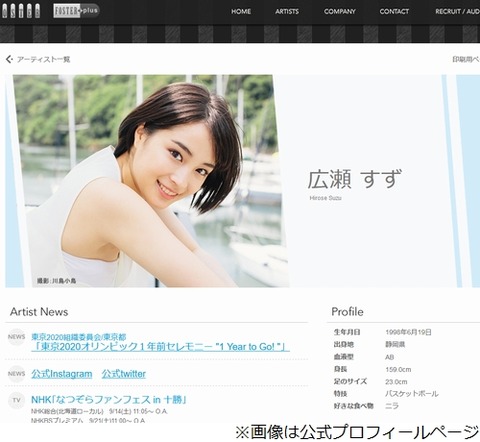Click the 血液型 label
Screen dimensions: 480x442
[344, 357]
